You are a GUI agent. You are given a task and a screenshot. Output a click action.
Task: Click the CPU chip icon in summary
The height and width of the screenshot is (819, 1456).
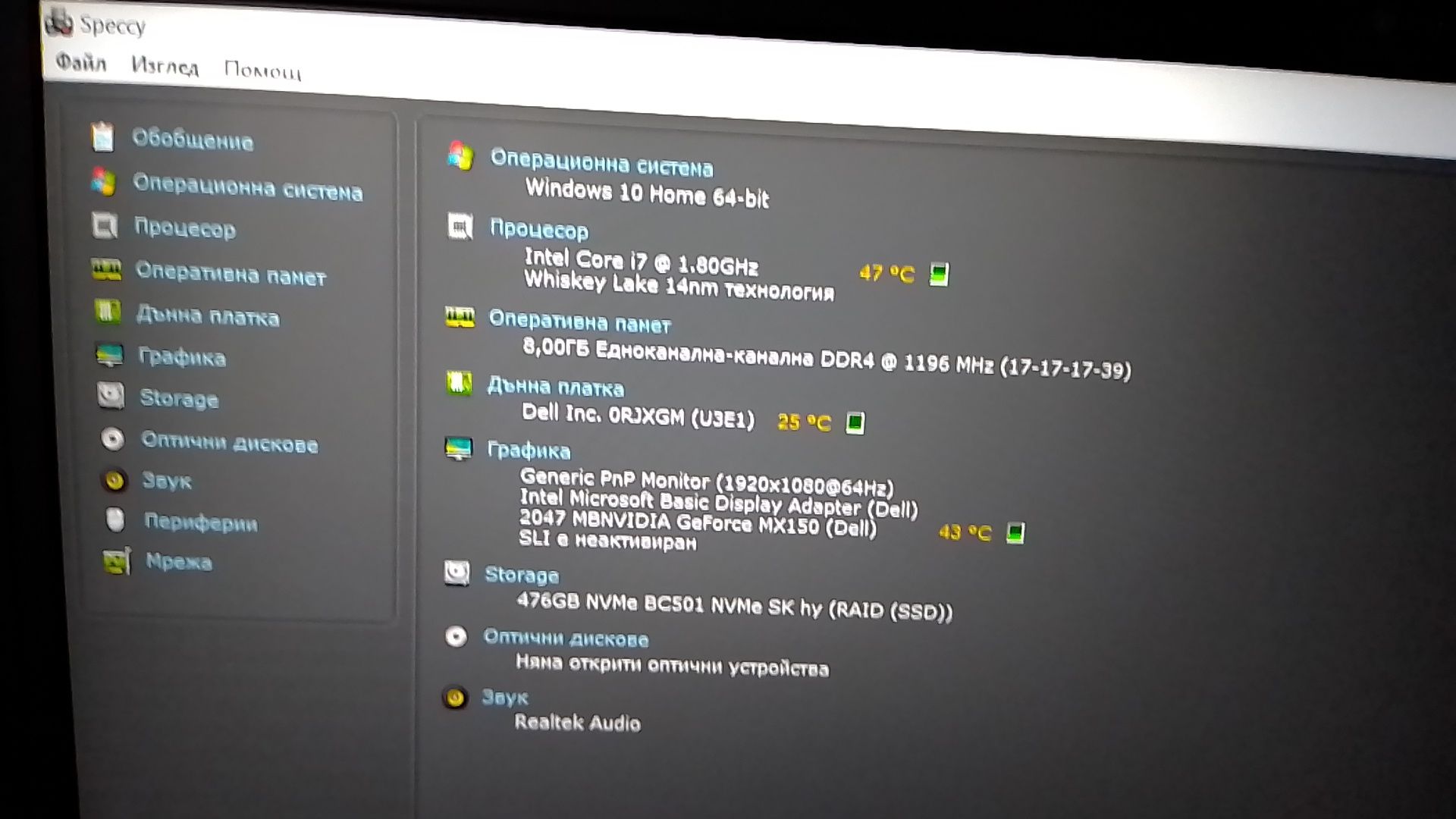(x=460, y=226)
